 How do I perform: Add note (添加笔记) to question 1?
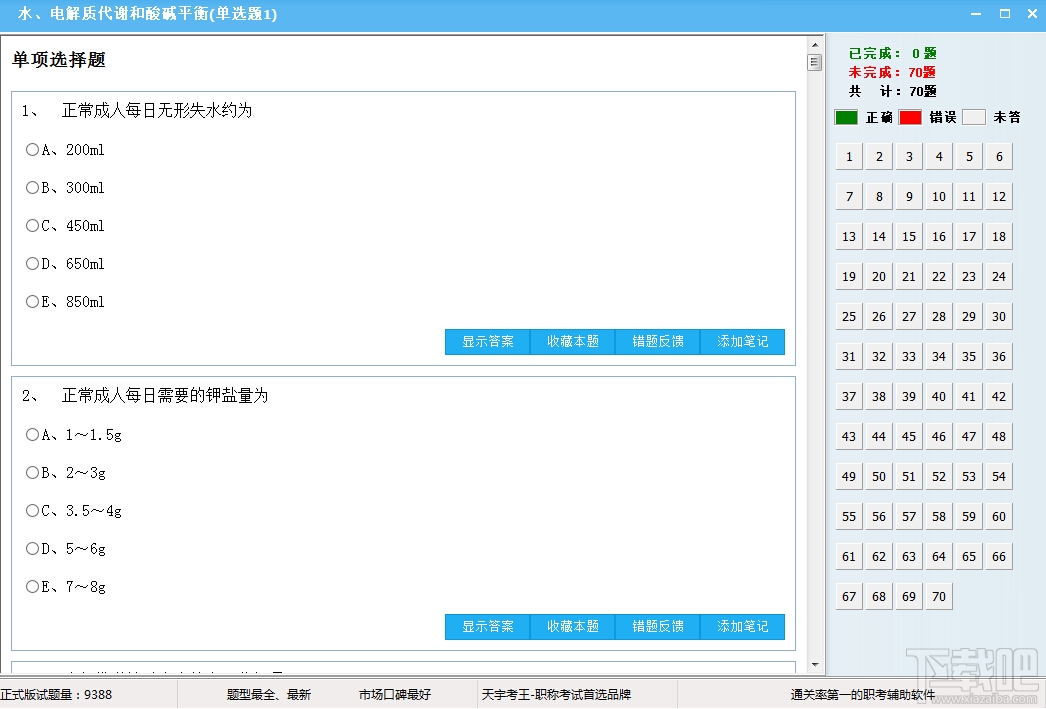(x=742, y=341)
